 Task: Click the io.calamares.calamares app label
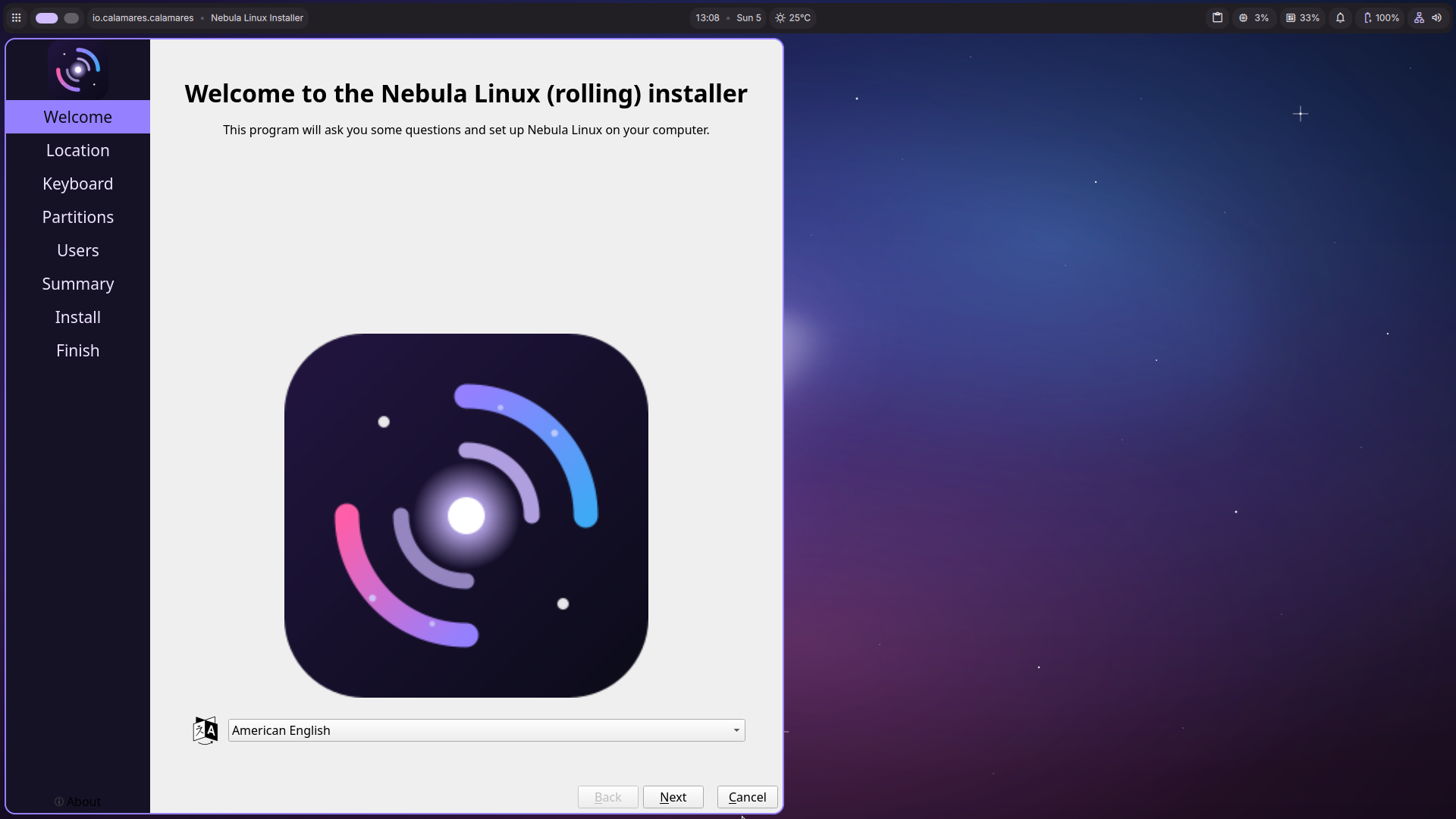coord(143,17)
